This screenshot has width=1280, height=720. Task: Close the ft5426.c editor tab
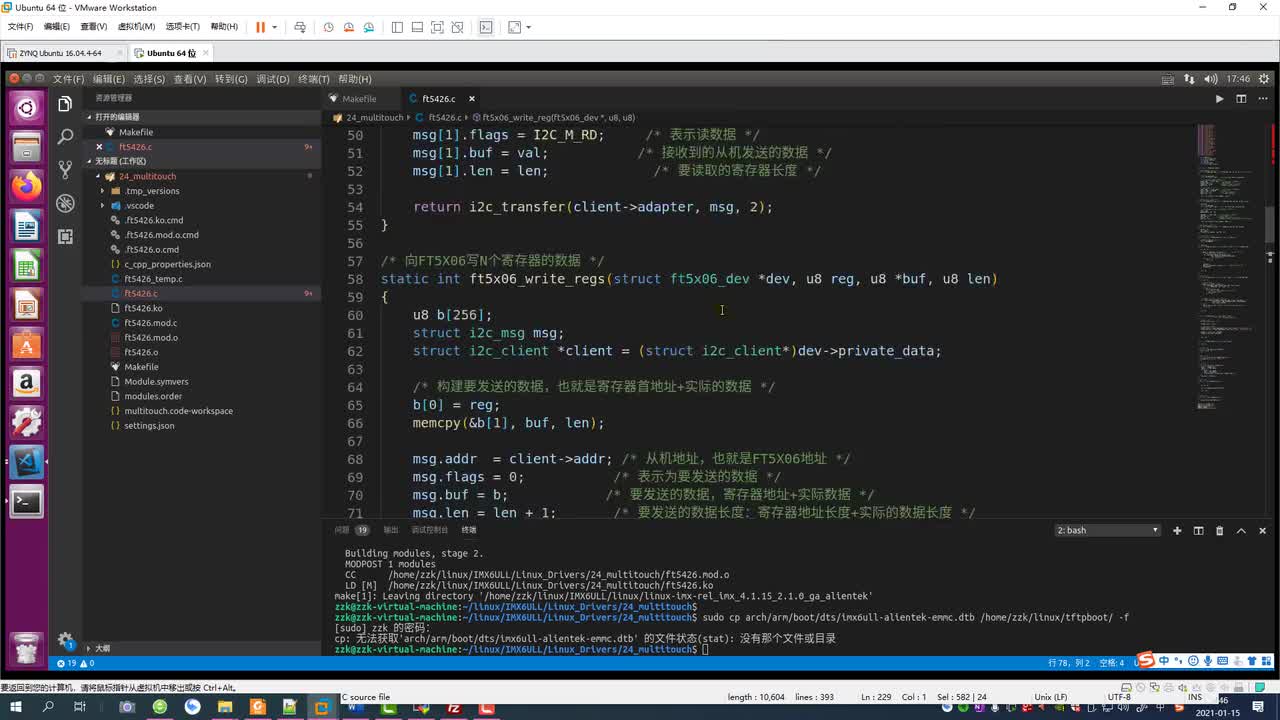tap(471, 99)
